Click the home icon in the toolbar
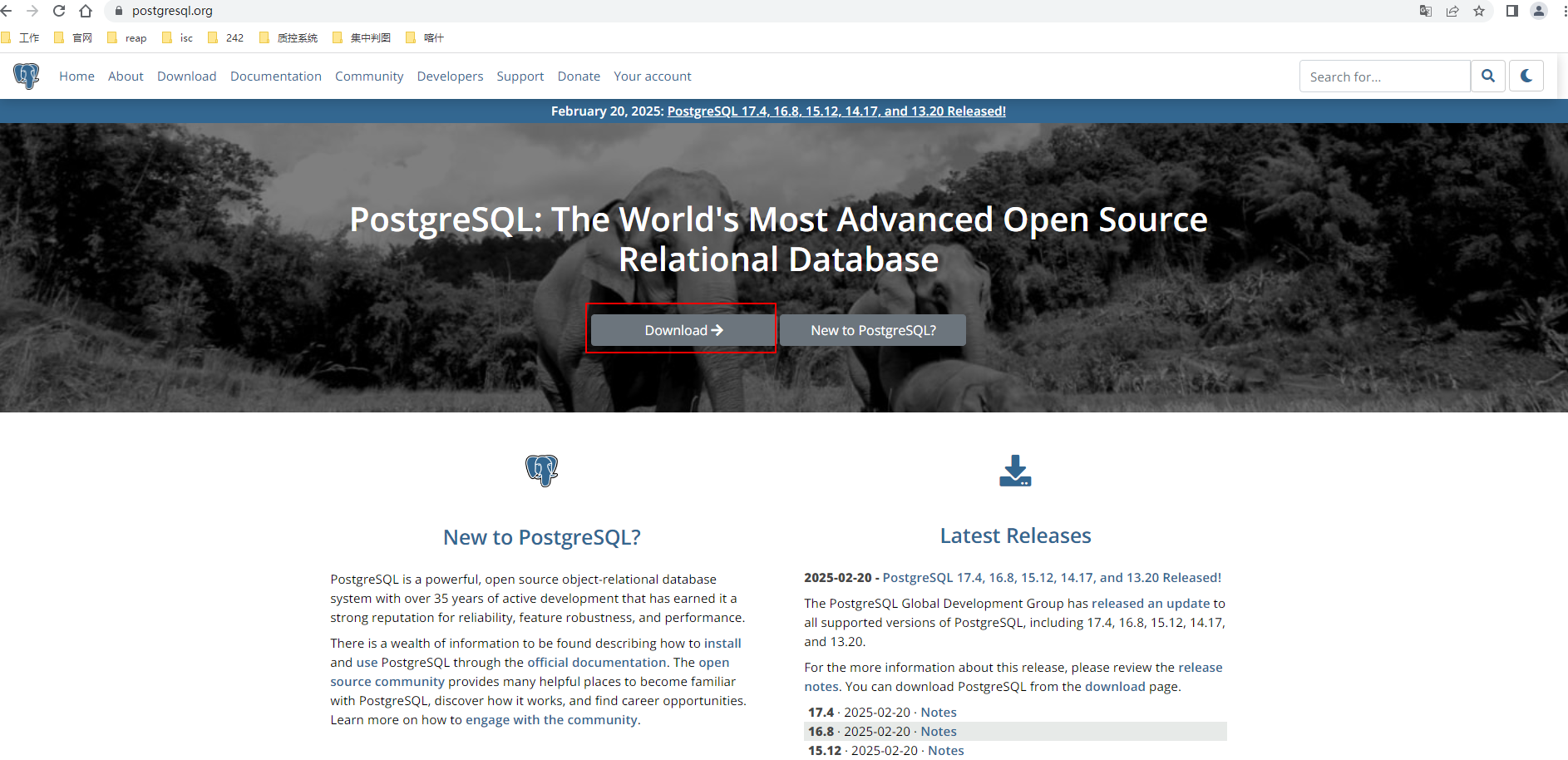This screenshot has height=760, width=1568. tap(86, 11)
